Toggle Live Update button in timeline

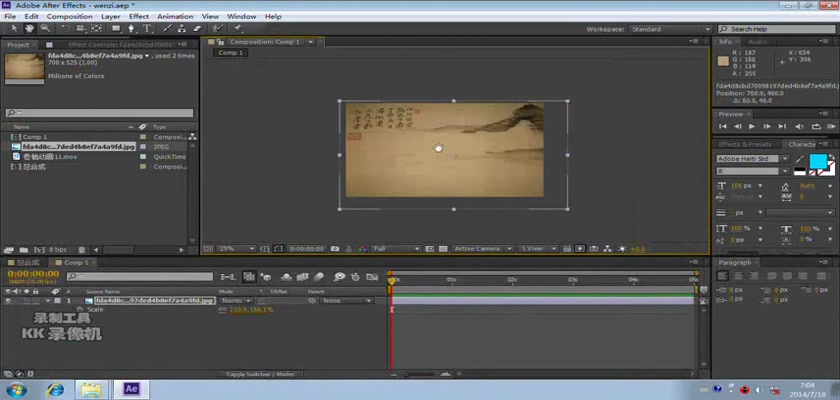(x=249, y=277)
